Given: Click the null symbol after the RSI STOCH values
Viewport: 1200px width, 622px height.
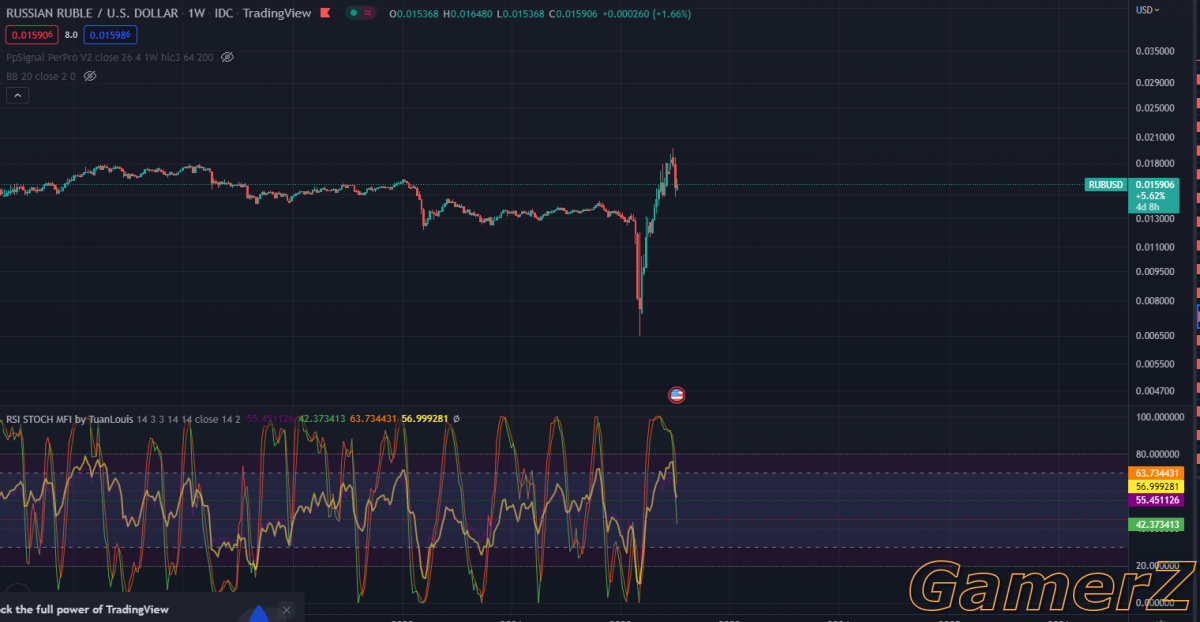Looking at the screenshot, I should click(456, 419).
